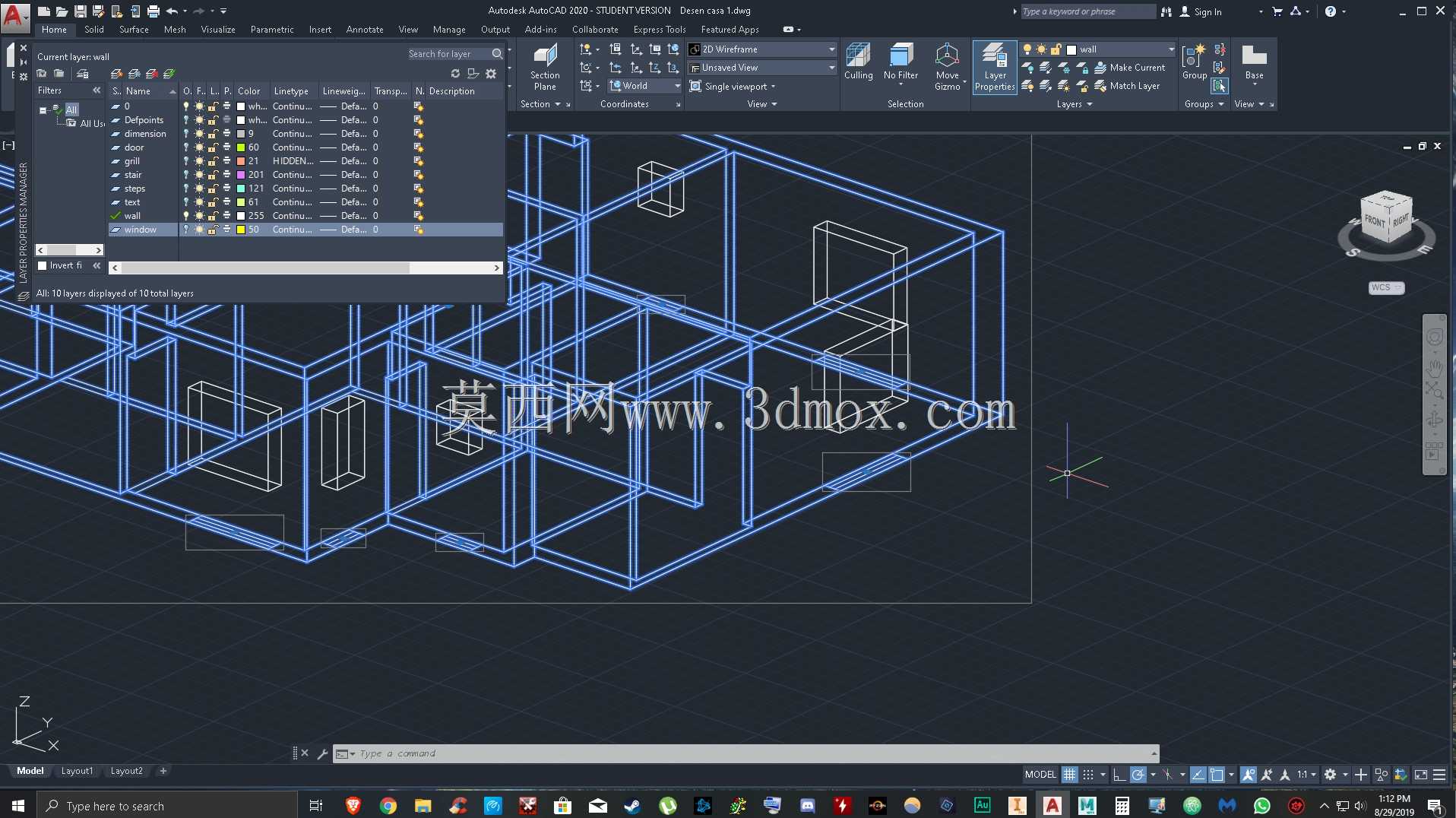Open the Unsaved View dropdown
1456x818 pixels.
click(x=761, y=68)
